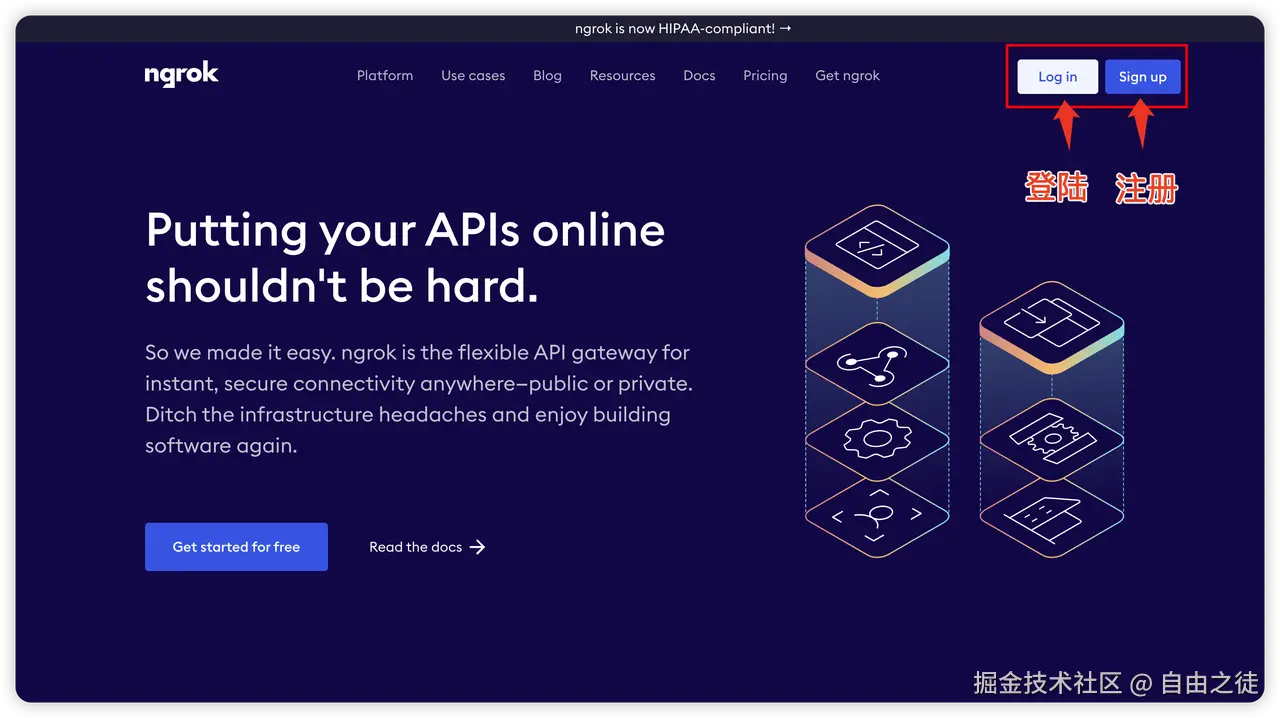Open the HIPAA-compliant announcement banner
1280x718 pixels.
(x=683, y=28)
